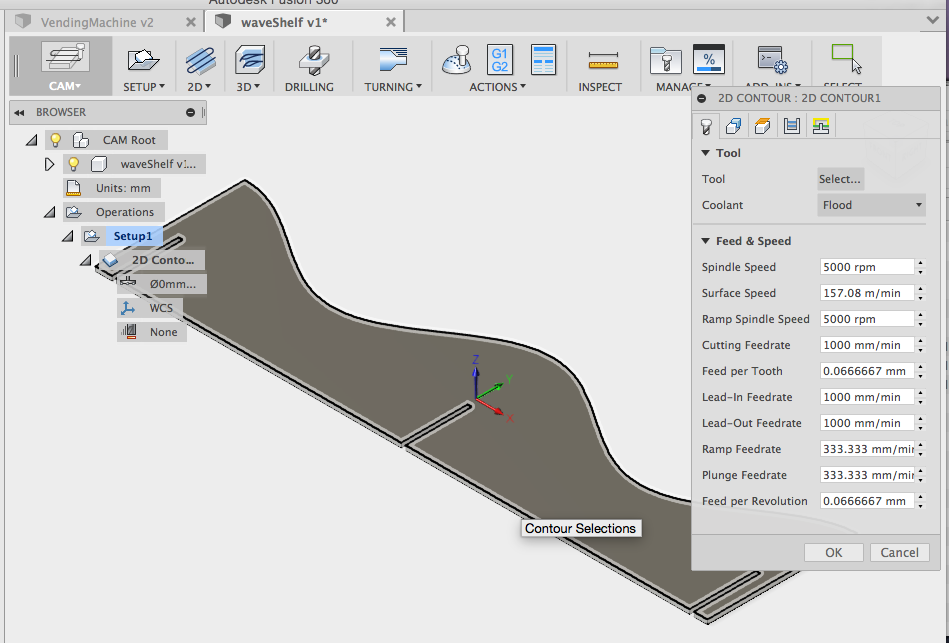The width and height of the screenshot is (949, 643).
Task: Collapse the Setup1 tree node
Action: coord(68,236)
